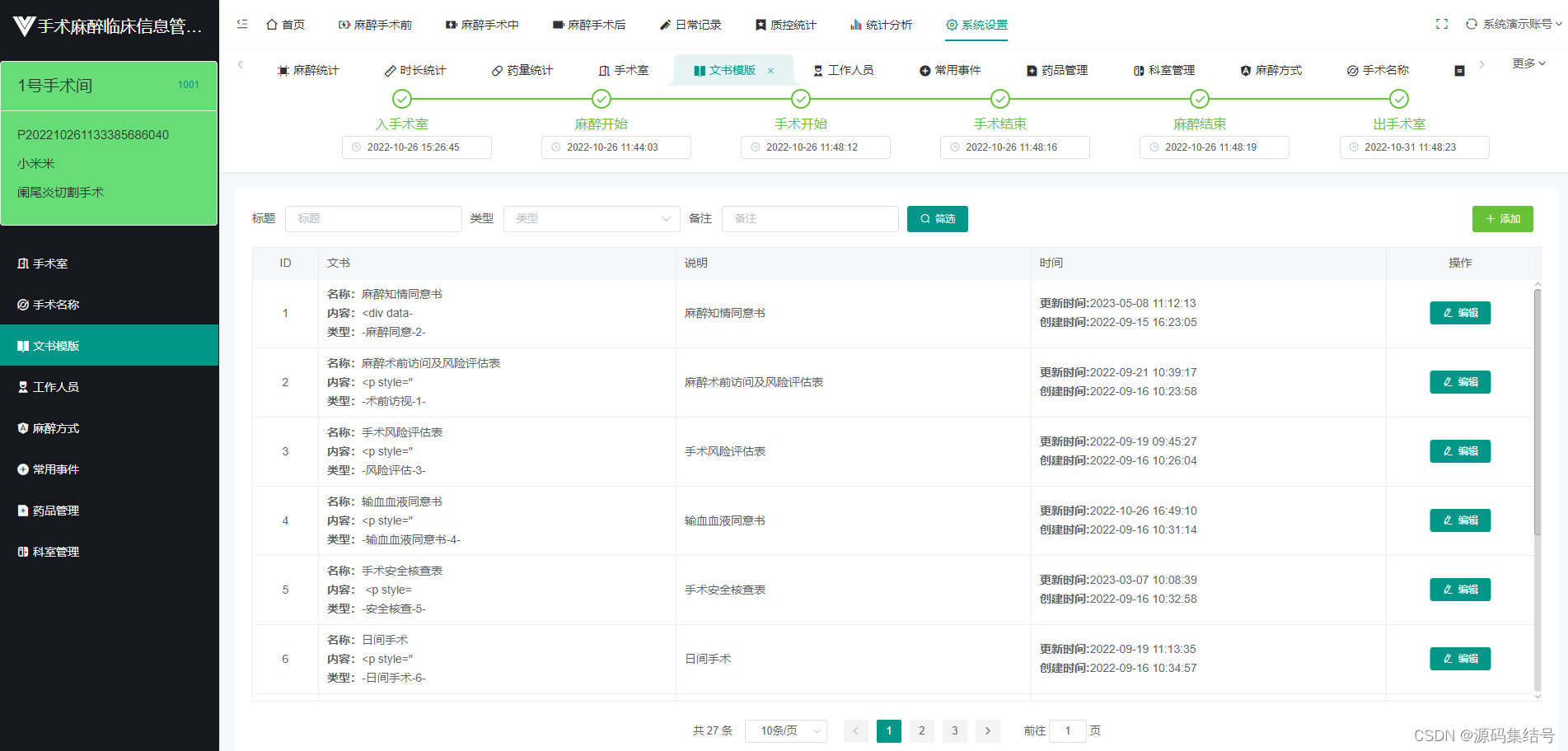Open 麻醉方式 in sidebar
The image size is (1568, 751).
pos(109,428)
